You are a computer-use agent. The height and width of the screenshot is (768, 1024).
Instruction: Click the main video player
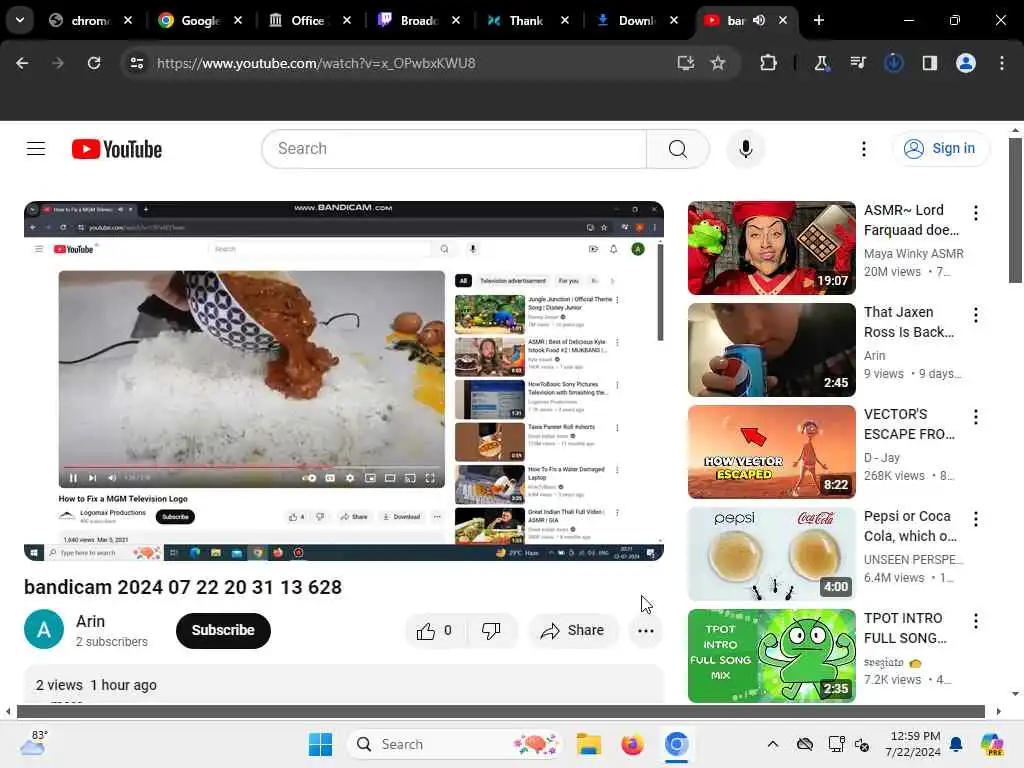click(x=344, y=381)
